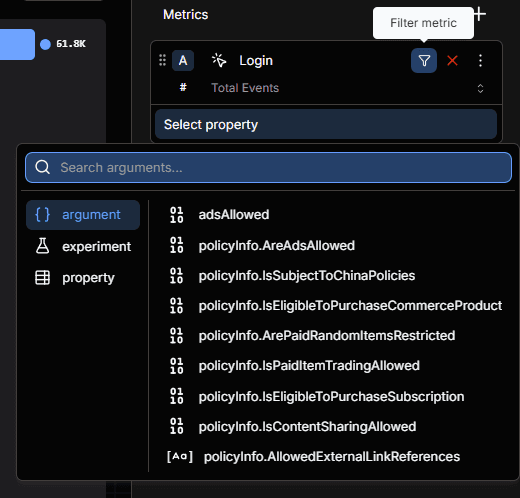Switch to the argument category tab
Screen dimensions: 520x498
pos(83,215)
